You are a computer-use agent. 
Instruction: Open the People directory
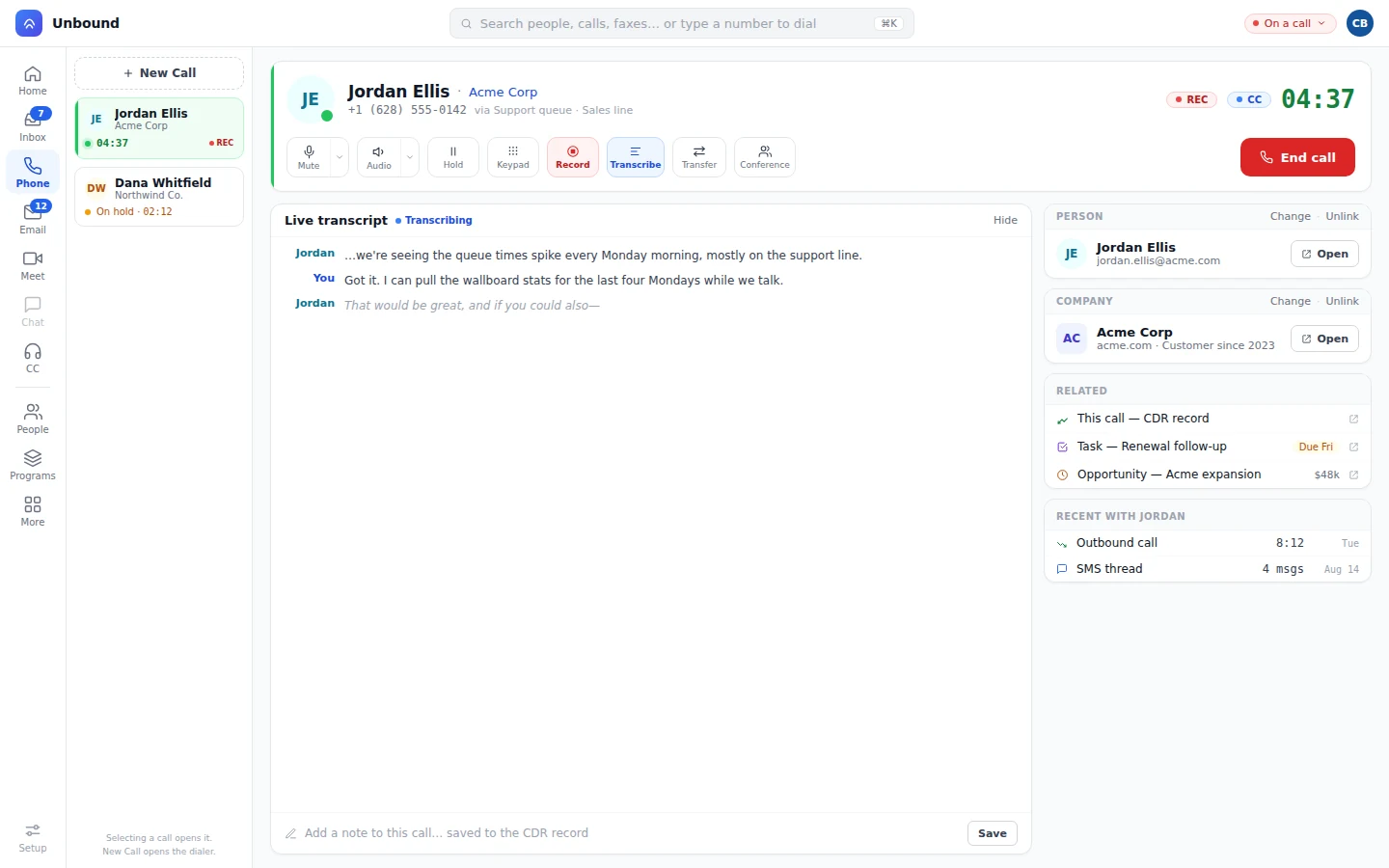point(33,419)
